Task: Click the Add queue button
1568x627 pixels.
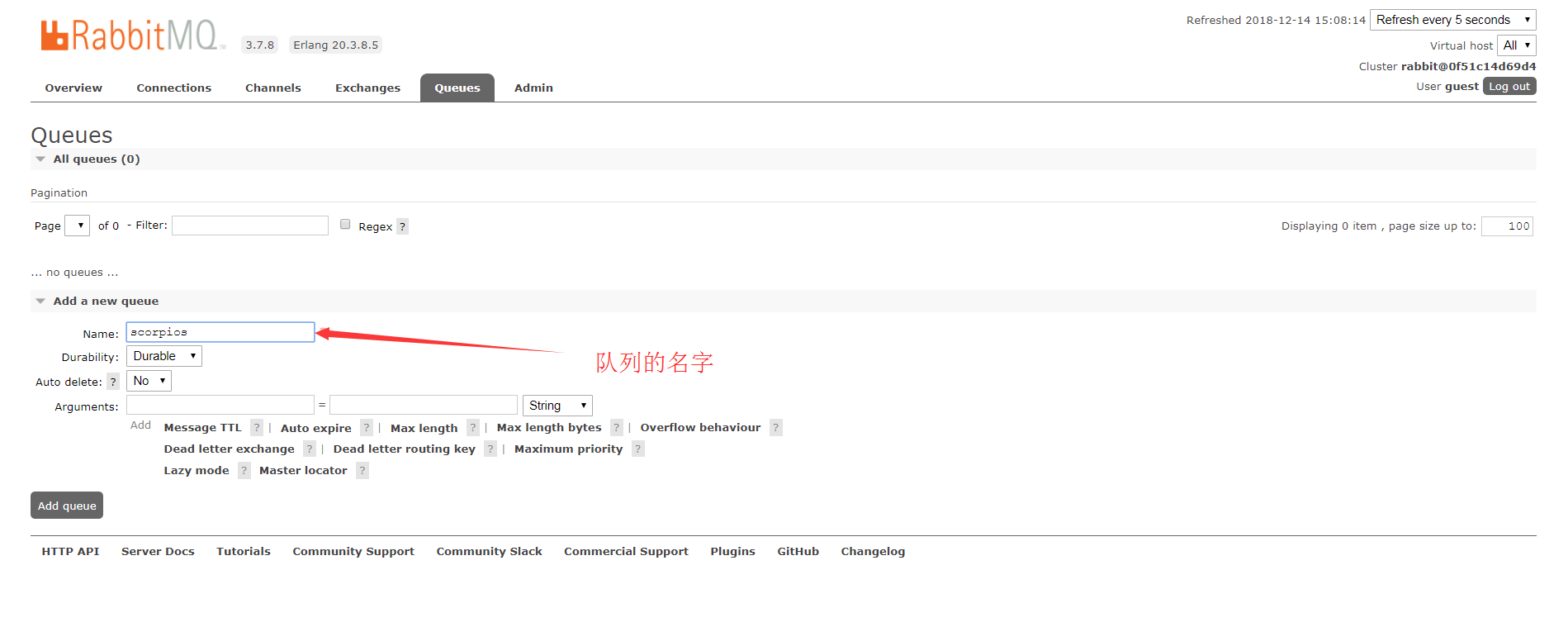Action: [x=67, y=506]
